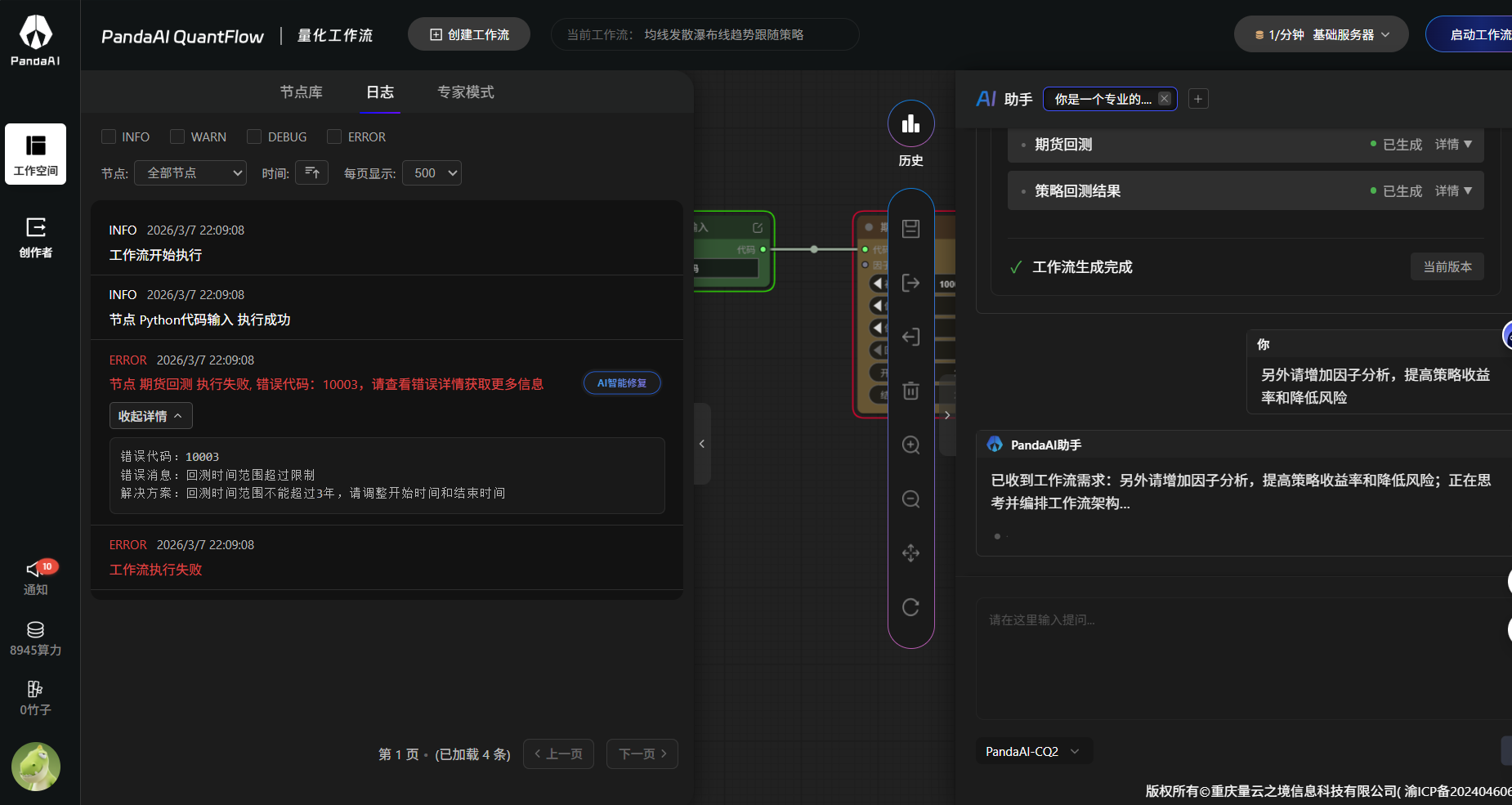Click the time sort order icon button
Image resolution: width=1512 pixels, height=805 pixels.
311,172
